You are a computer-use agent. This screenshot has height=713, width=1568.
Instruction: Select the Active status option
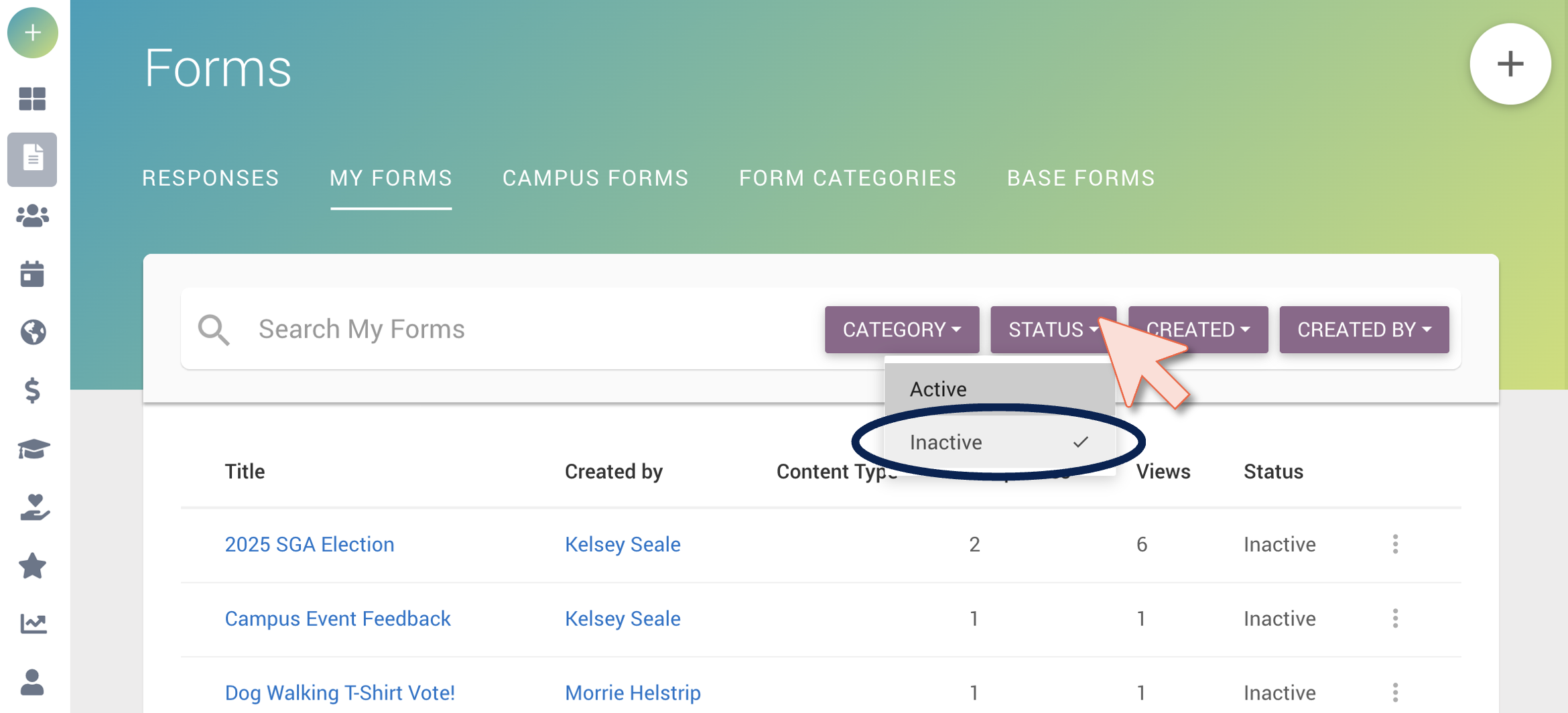pyautogui.click(x=1000, y=389)
